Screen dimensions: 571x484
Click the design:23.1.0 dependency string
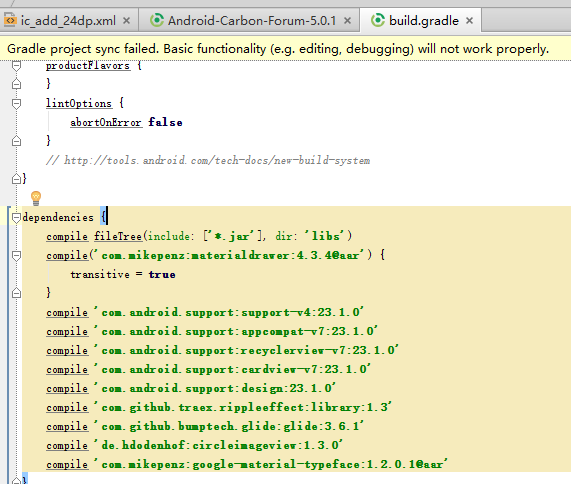[x=215, y=388]
